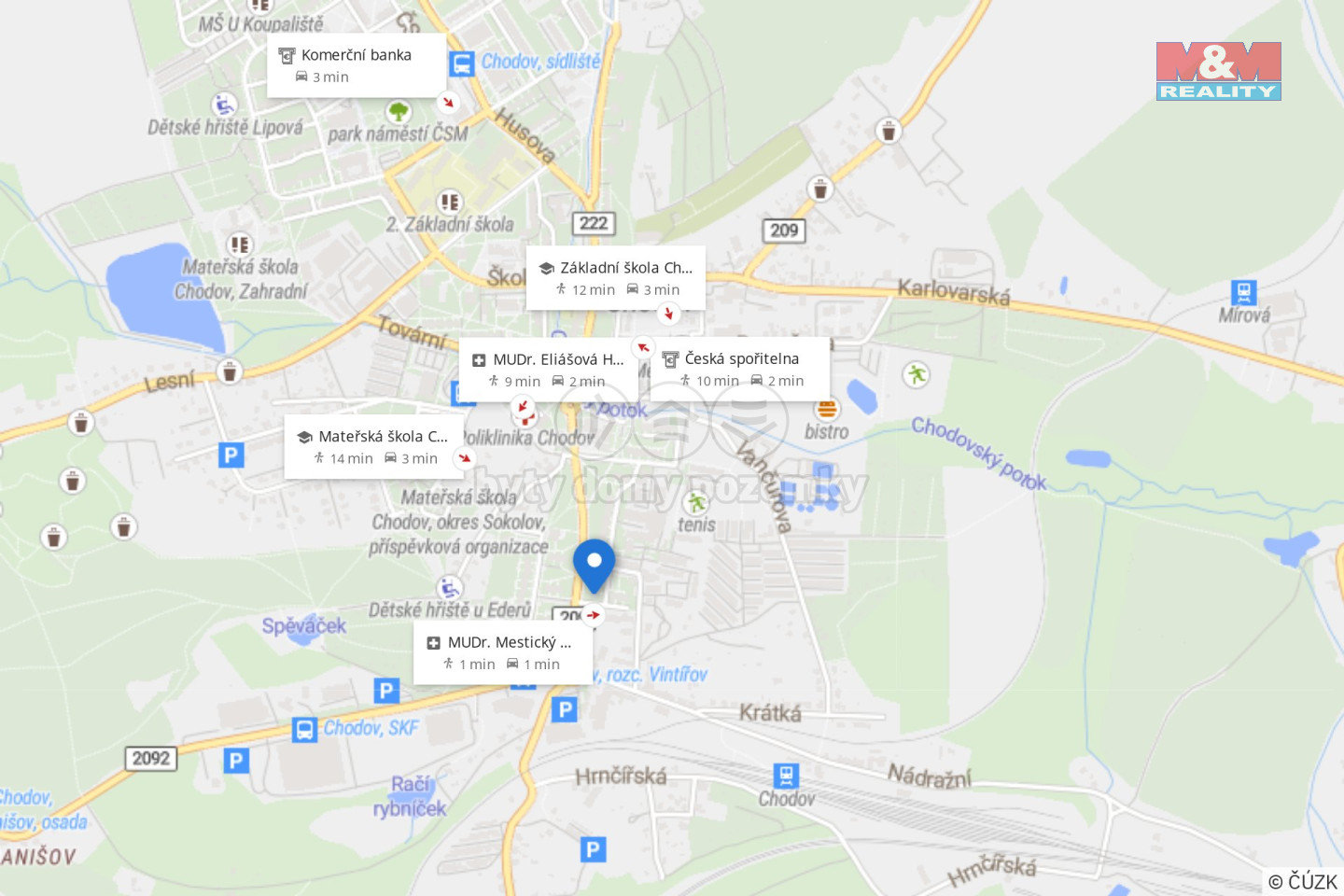Image resolution: width=1344 pixels, height=896 pixels.
Task: Select the tenis sports icon
Action: click(x=695, y=503)
